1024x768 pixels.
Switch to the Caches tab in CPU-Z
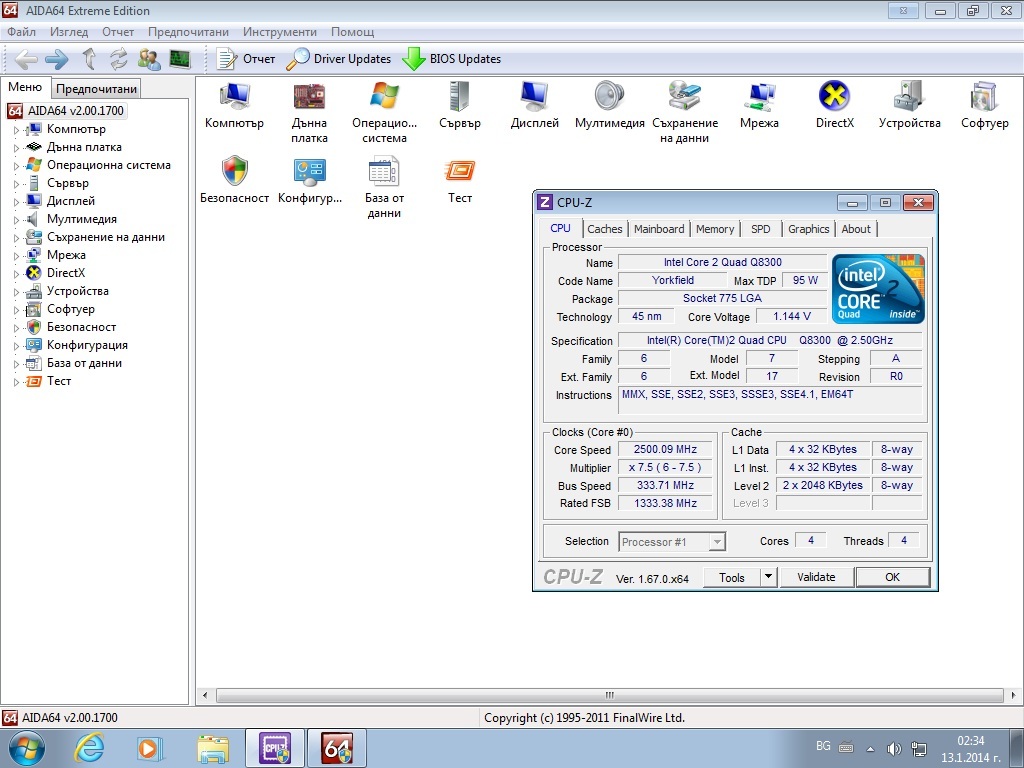pos(605,229)
